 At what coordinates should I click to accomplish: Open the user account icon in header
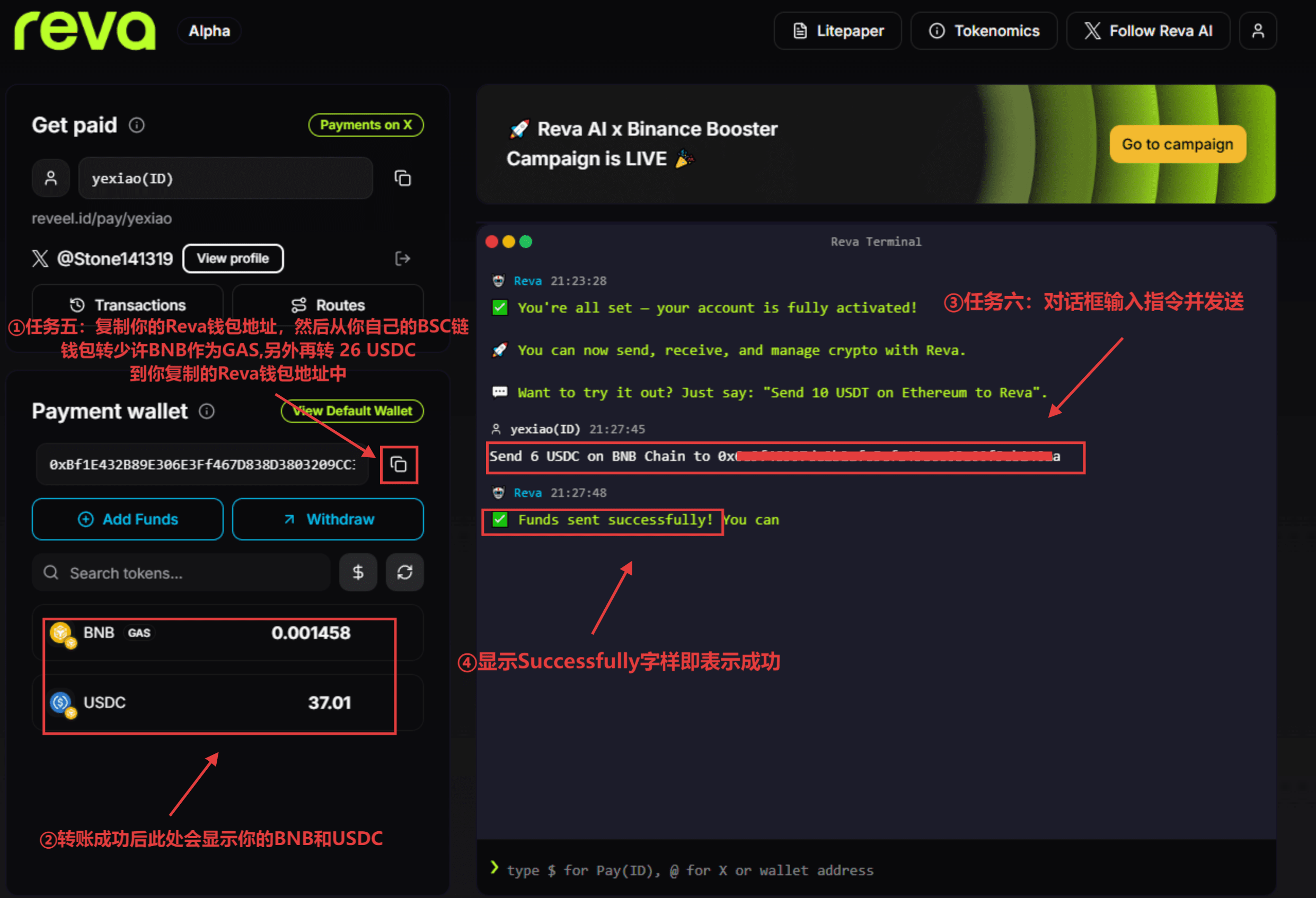coord(1258,31)
